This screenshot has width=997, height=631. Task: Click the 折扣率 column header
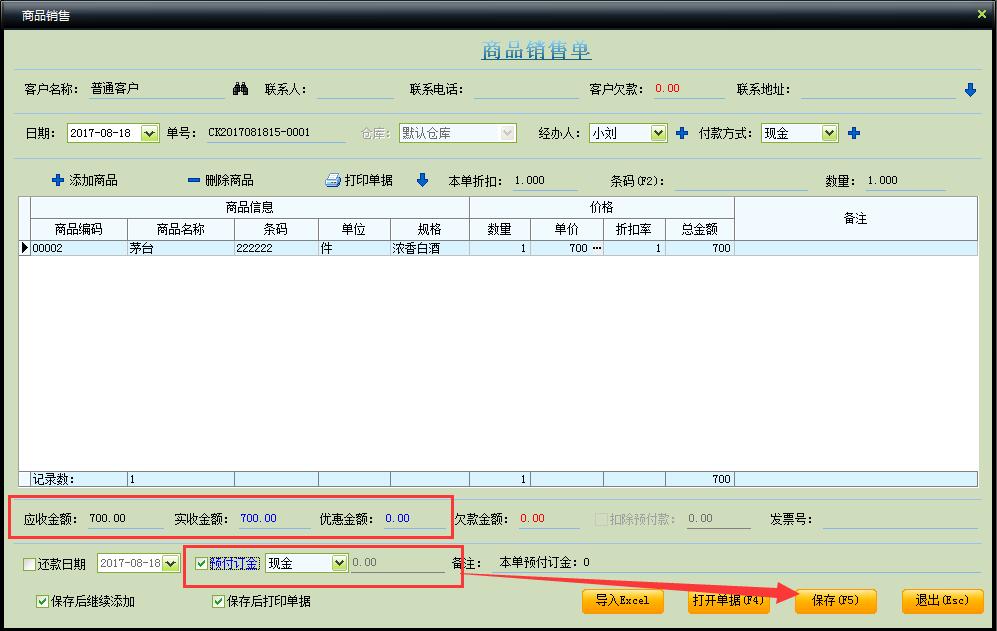pyautogui.click(x=634, y=229)
